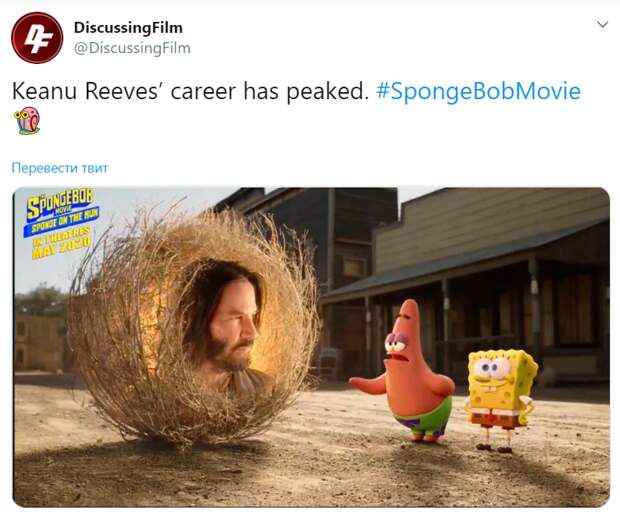Click Patrick's outstretched pointing arm

point(368,385)
